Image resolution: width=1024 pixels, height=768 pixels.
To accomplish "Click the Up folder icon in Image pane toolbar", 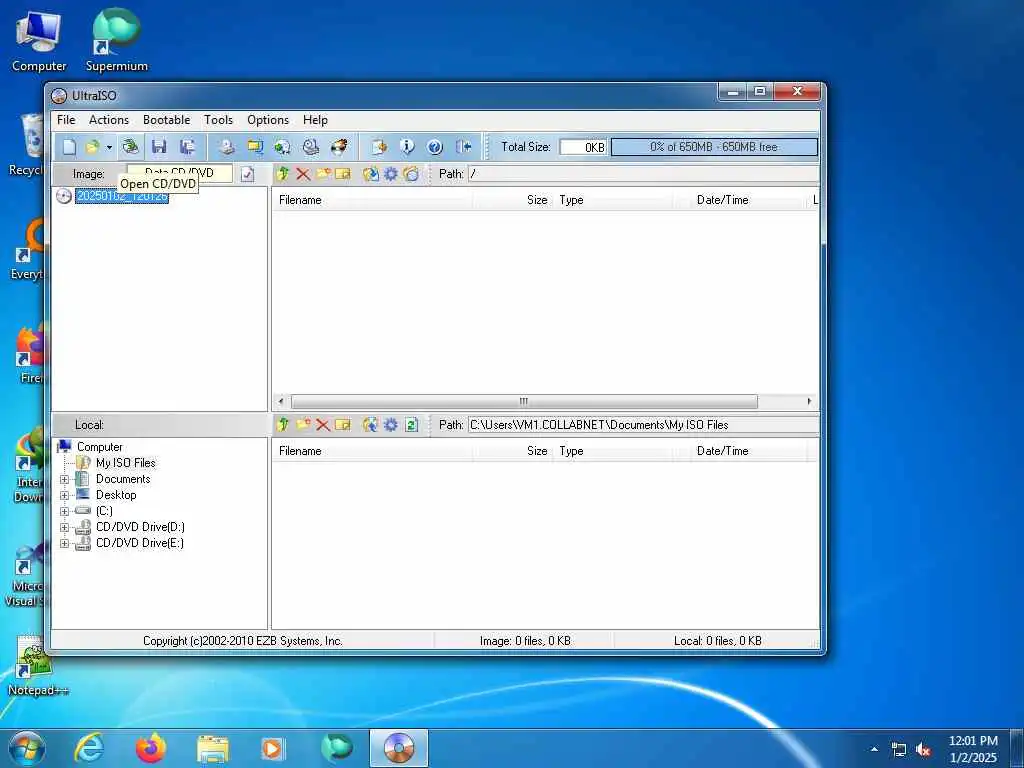I will (x=283, y=174).
